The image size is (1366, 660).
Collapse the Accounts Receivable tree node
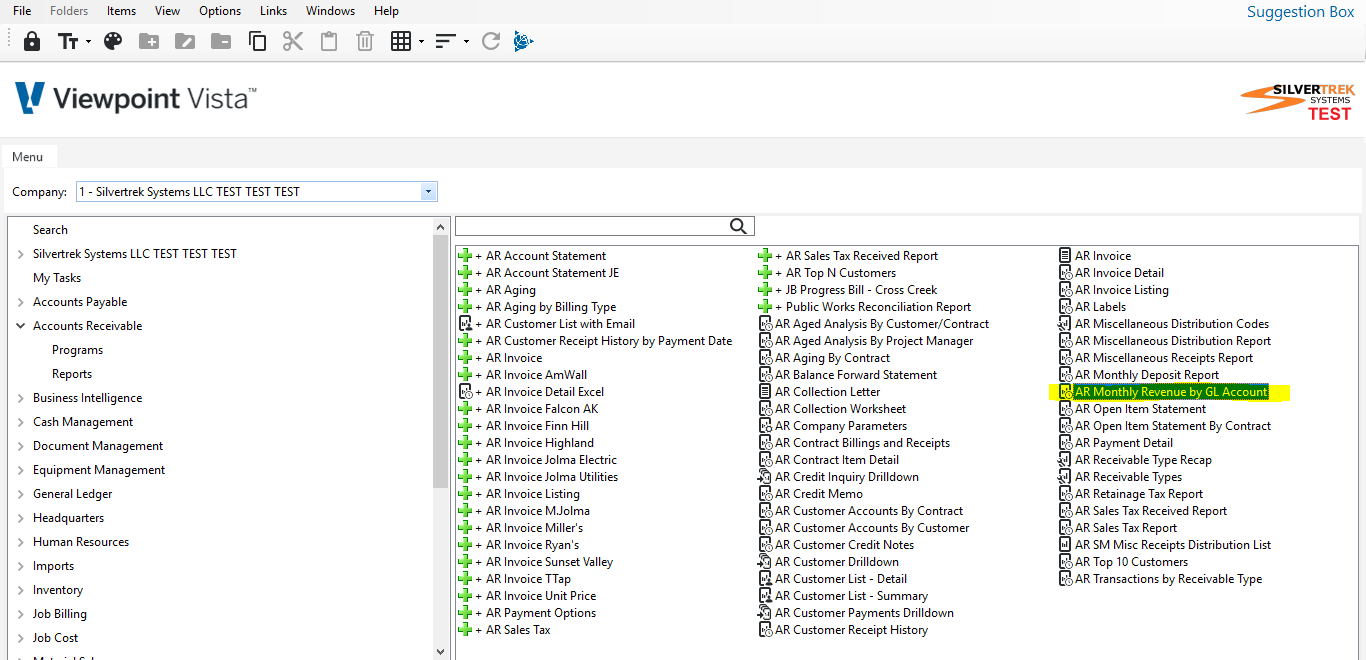20,326
